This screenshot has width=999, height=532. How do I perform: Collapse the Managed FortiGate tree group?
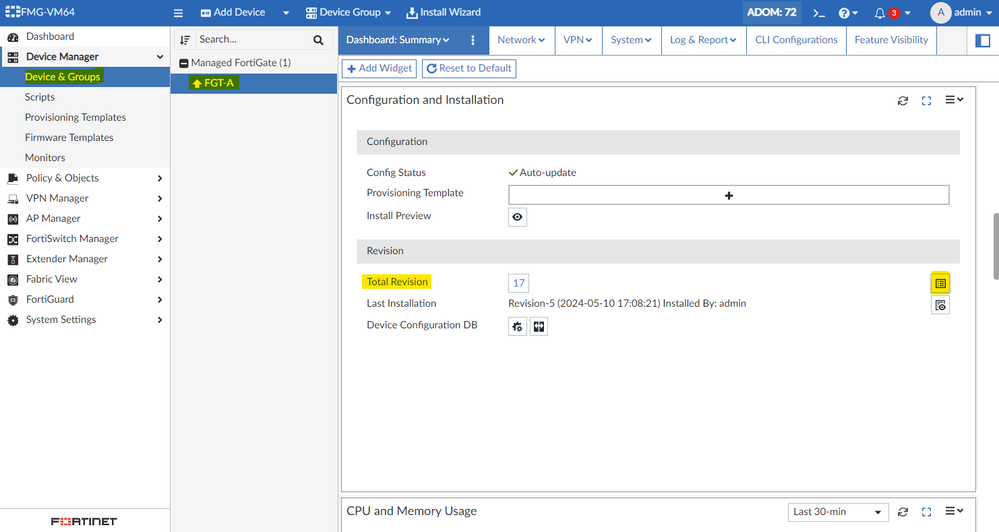pos(184,63)
